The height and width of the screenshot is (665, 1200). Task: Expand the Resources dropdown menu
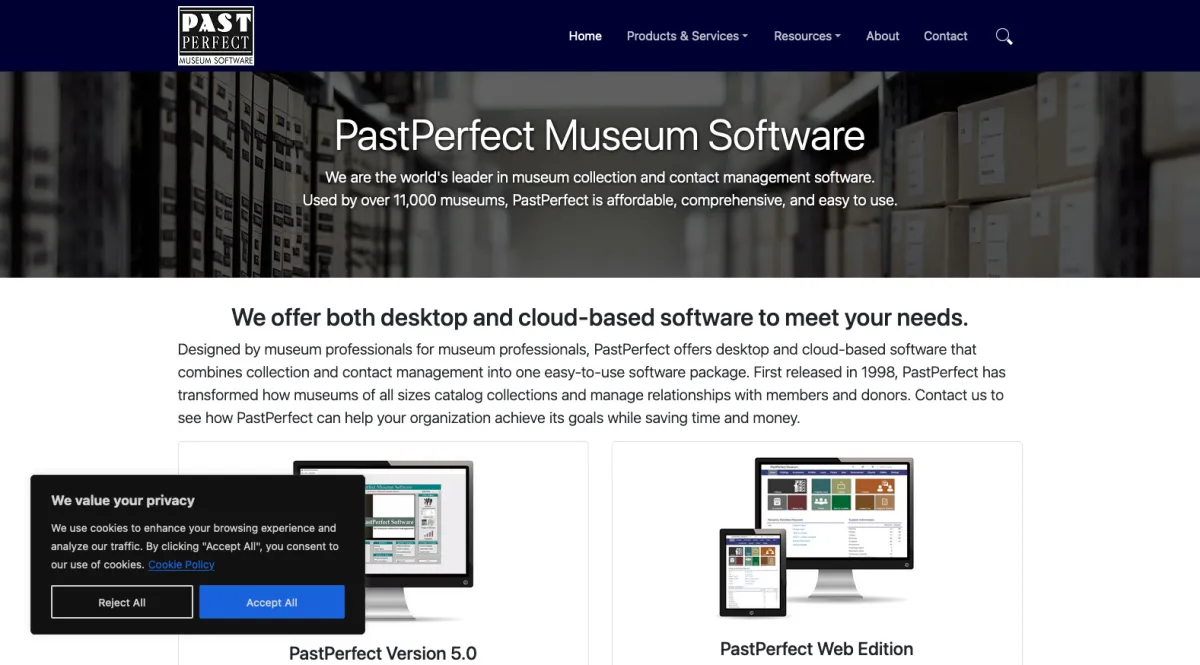[x=807, y=36]
